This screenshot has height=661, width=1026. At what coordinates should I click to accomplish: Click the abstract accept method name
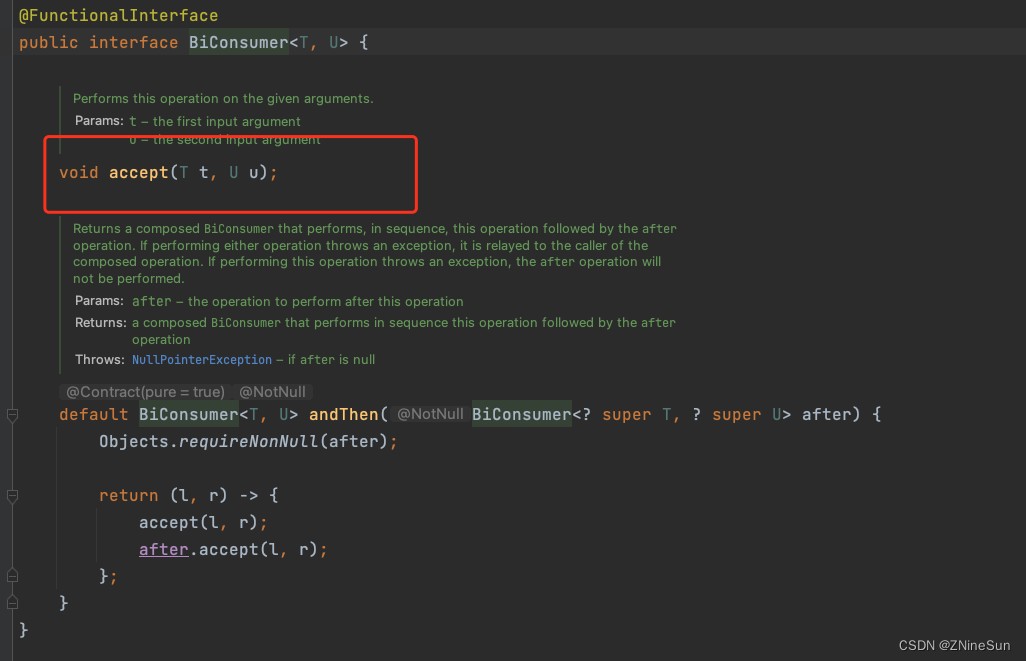pyautogui.click(x=139, y=172)
